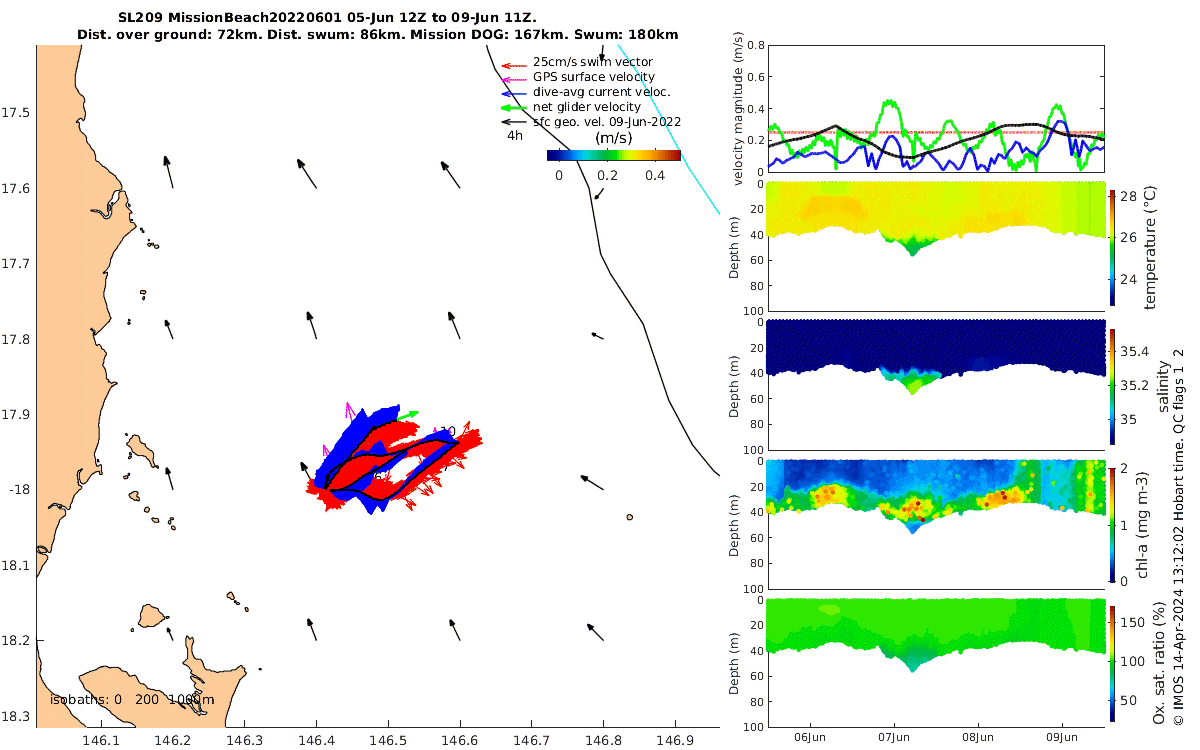This screenshot has width=1200, height=750.
Task: Click the salinity depth section panel
Action: pyautogui.click(x=935, y=385)
